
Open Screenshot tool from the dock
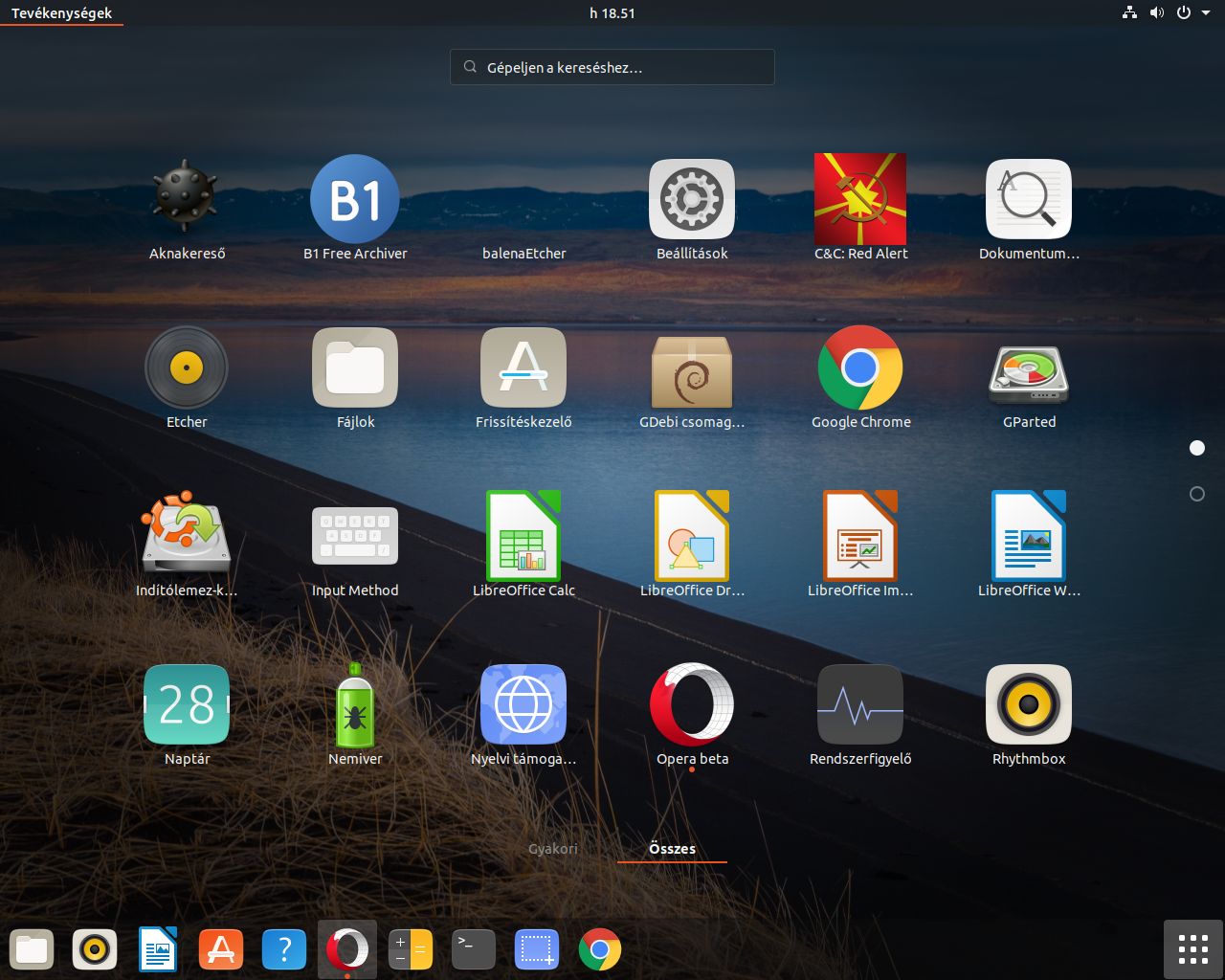537,949
